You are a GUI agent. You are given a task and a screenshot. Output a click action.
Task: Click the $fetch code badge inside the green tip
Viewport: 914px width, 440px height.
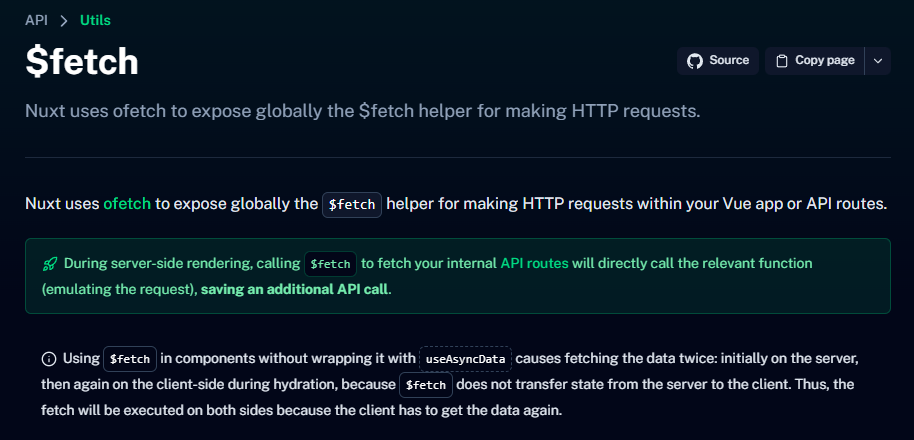coord(330,265)
